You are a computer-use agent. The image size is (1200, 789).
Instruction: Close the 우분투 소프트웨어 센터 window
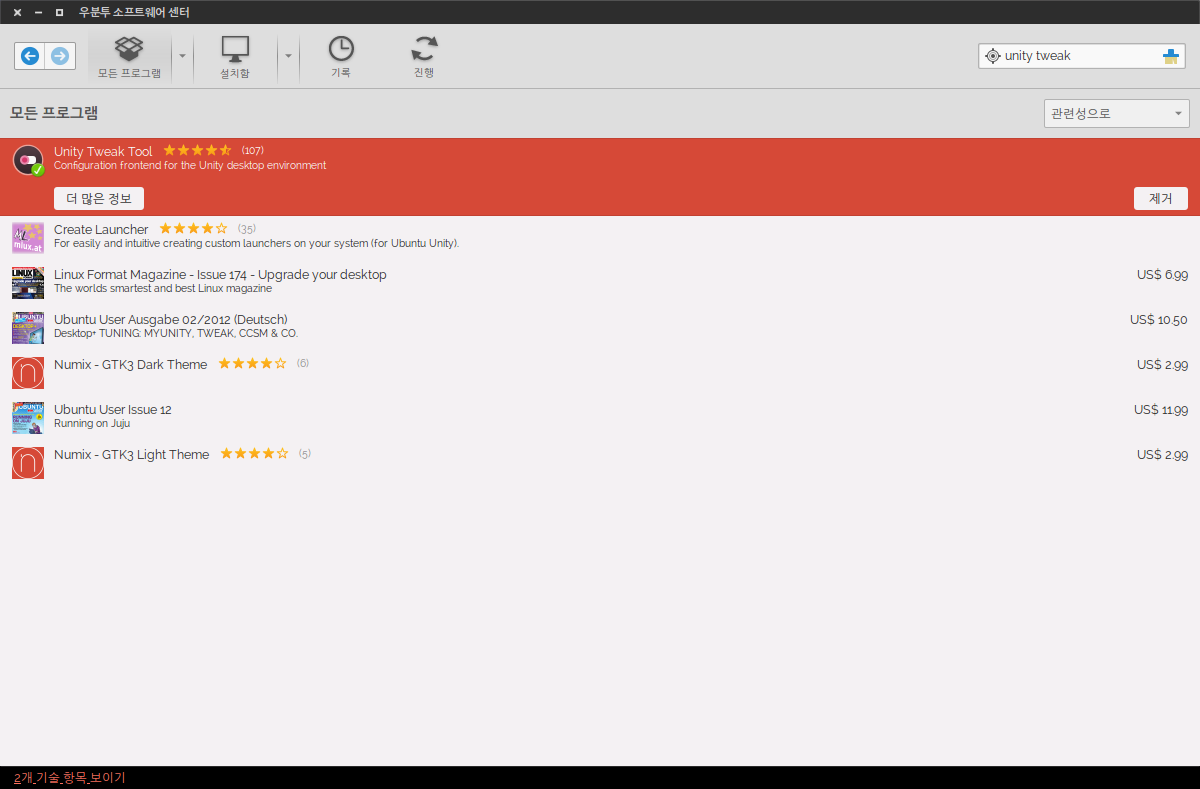point(17,12)
